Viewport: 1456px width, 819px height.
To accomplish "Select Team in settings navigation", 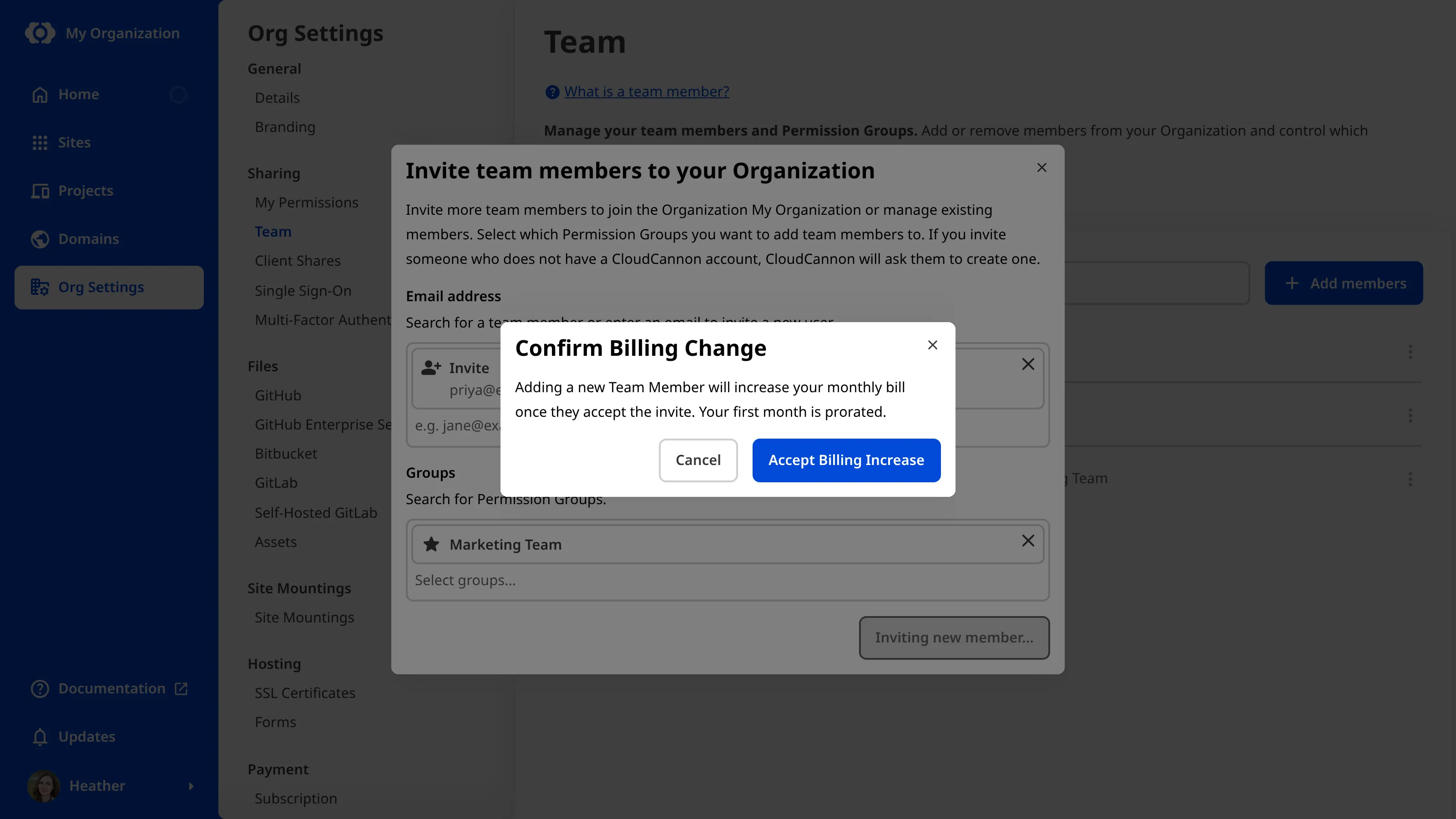I will [273, 232].
